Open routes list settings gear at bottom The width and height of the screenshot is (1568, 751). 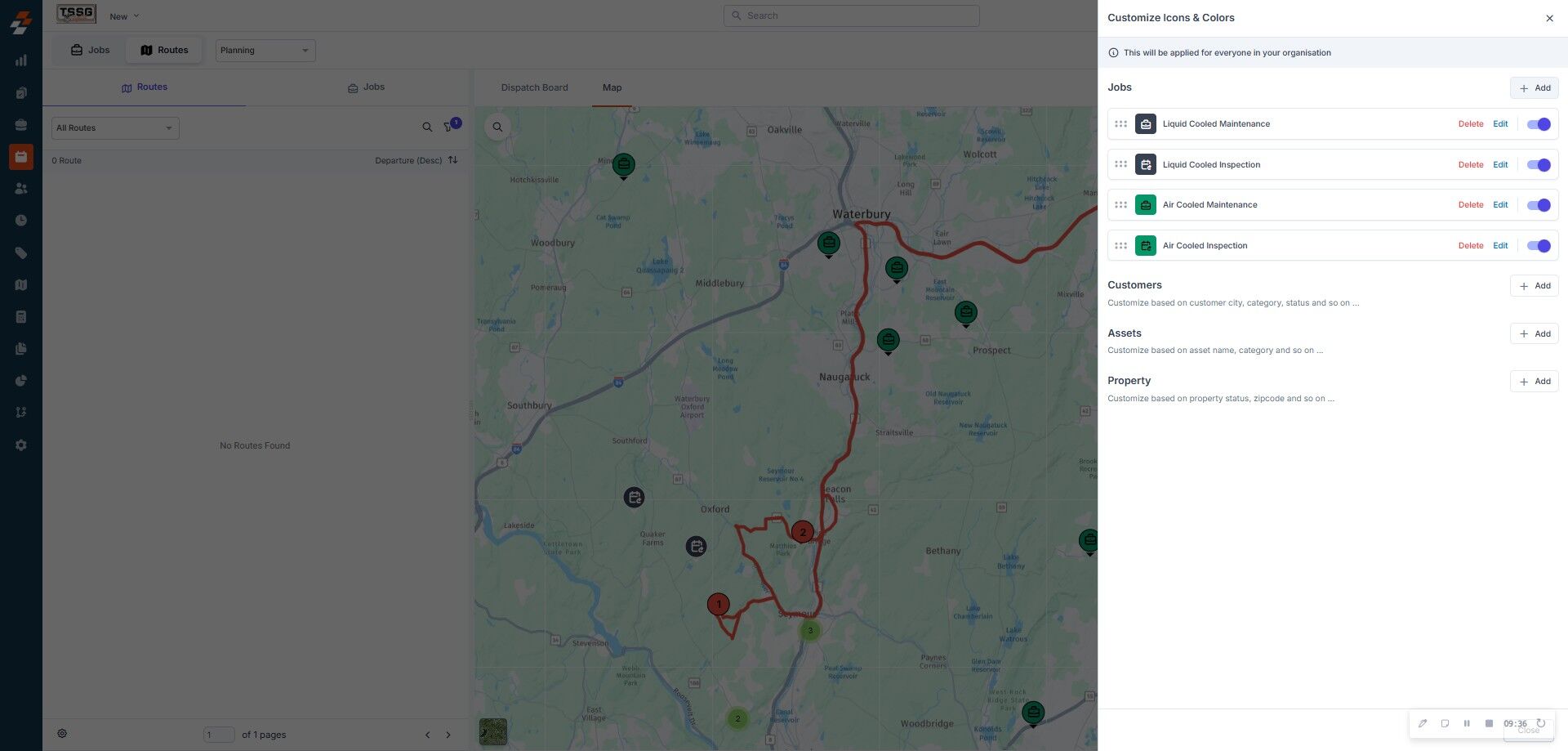coord(62,734)
